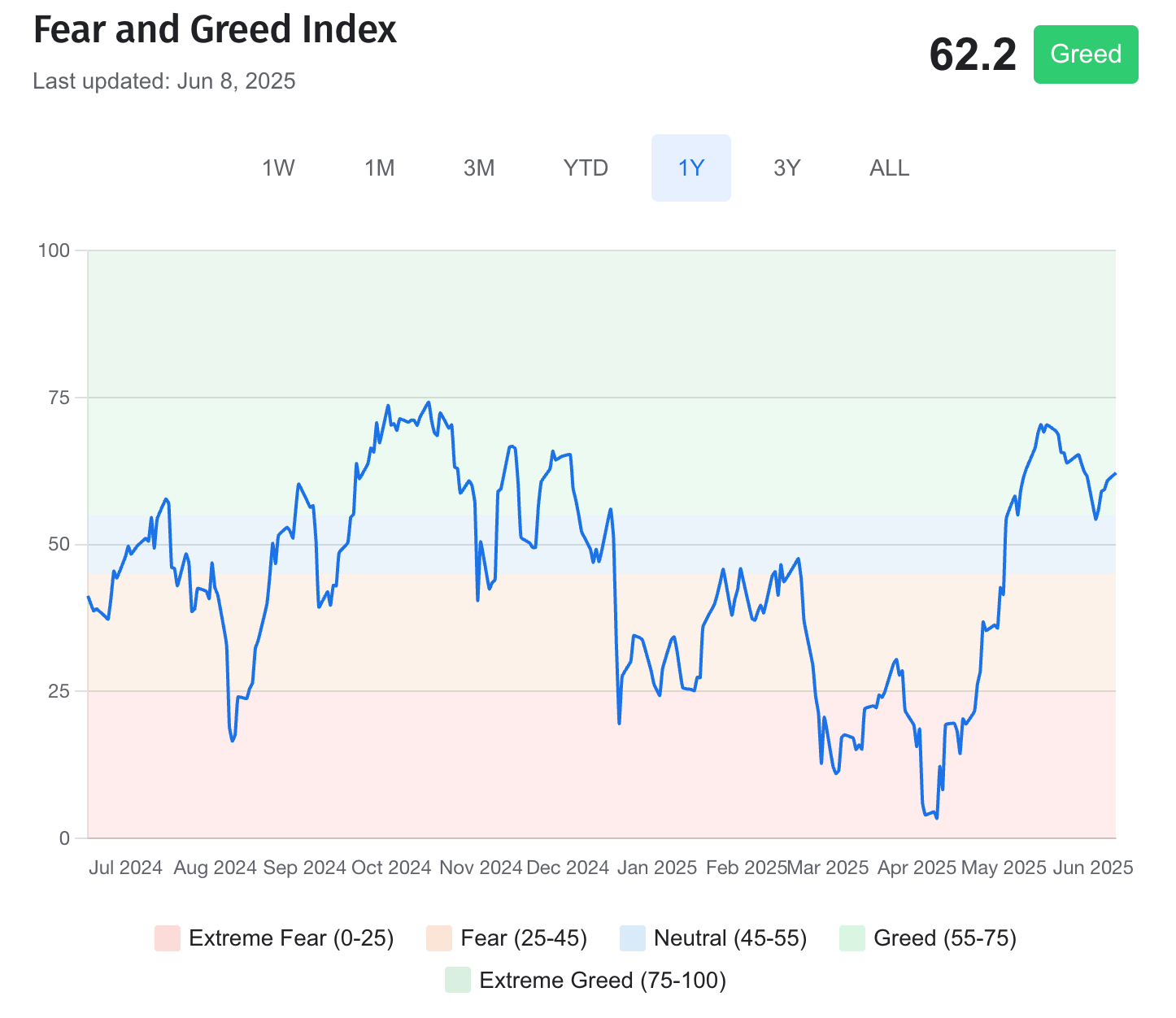Click the Extreme Greed legend swatch
This screenshot has height=1018, width=1176.
(457, 980)
